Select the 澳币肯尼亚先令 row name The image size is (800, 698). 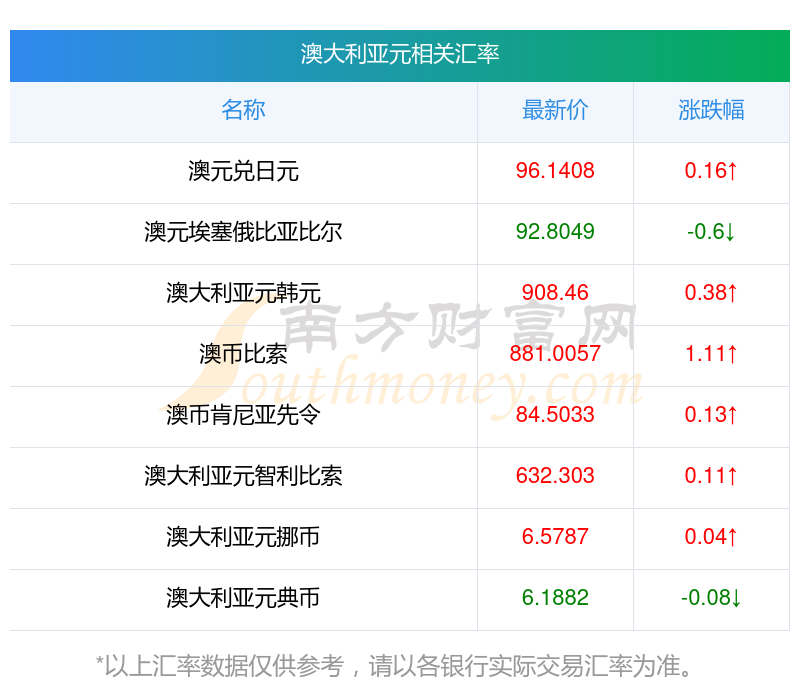[243, 415]
